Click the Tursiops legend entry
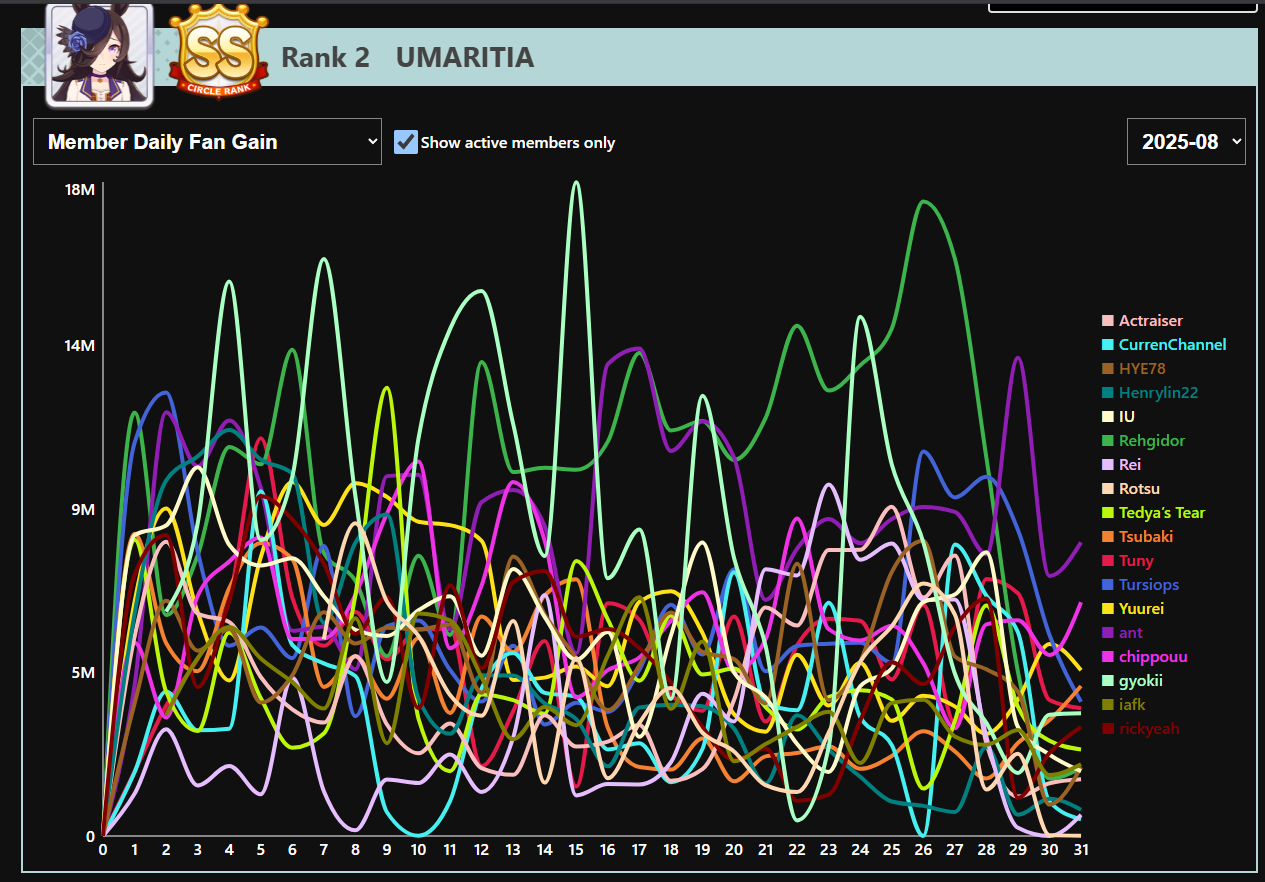Screen dimensions: 1265x882 1140,585
